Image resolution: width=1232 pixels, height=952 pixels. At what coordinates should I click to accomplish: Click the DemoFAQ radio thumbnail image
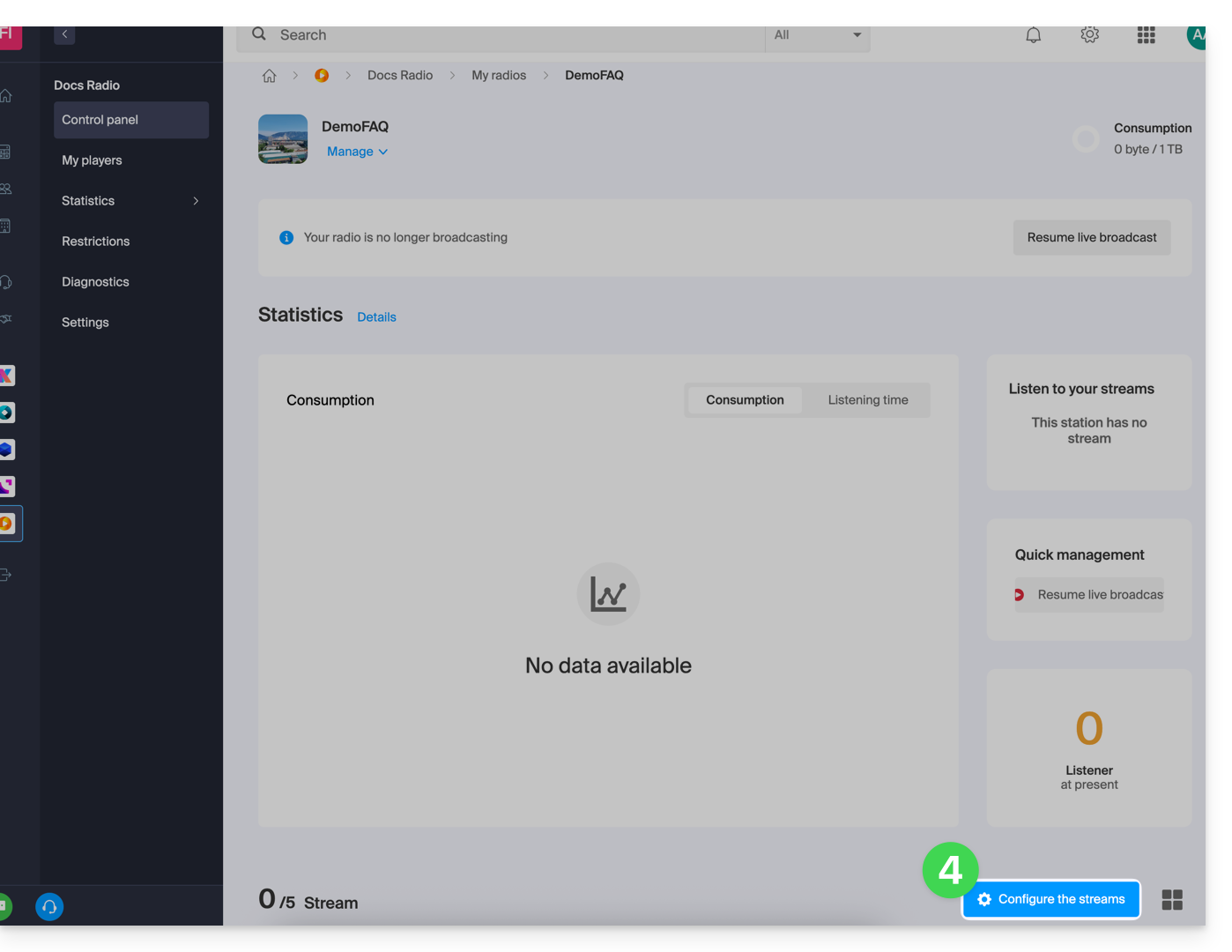point(283,139)
